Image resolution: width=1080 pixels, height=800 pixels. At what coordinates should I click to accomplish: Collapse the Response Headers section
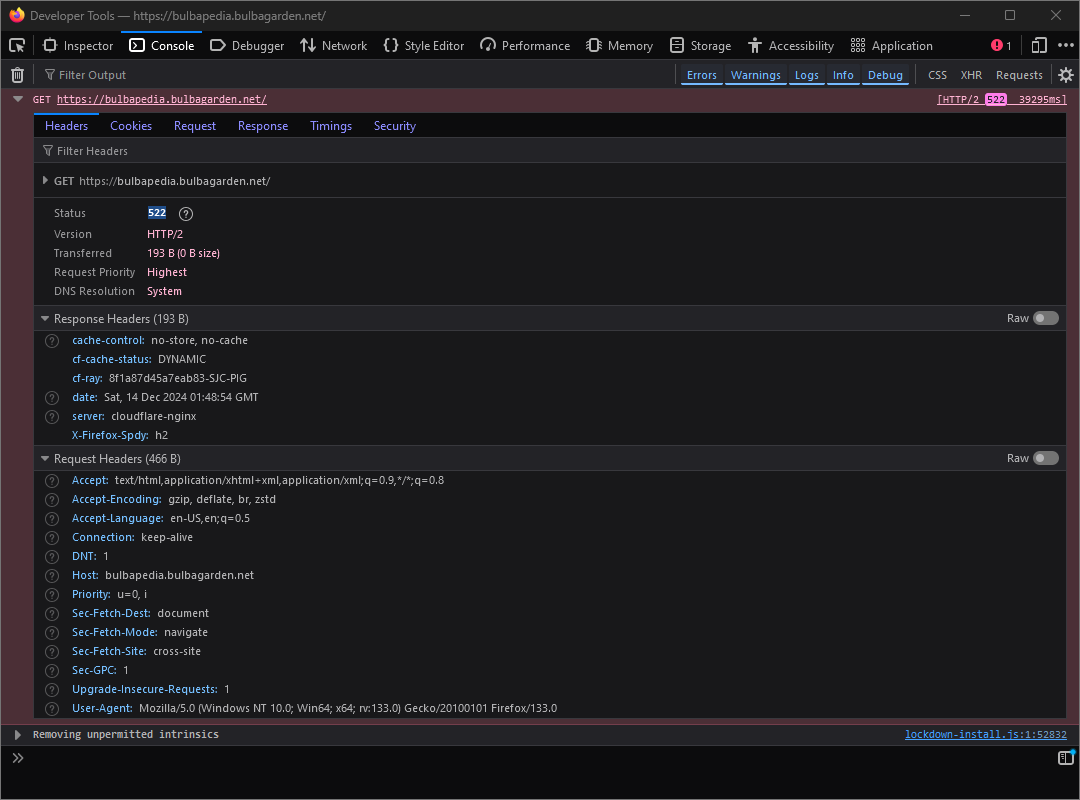coord(44,318)
